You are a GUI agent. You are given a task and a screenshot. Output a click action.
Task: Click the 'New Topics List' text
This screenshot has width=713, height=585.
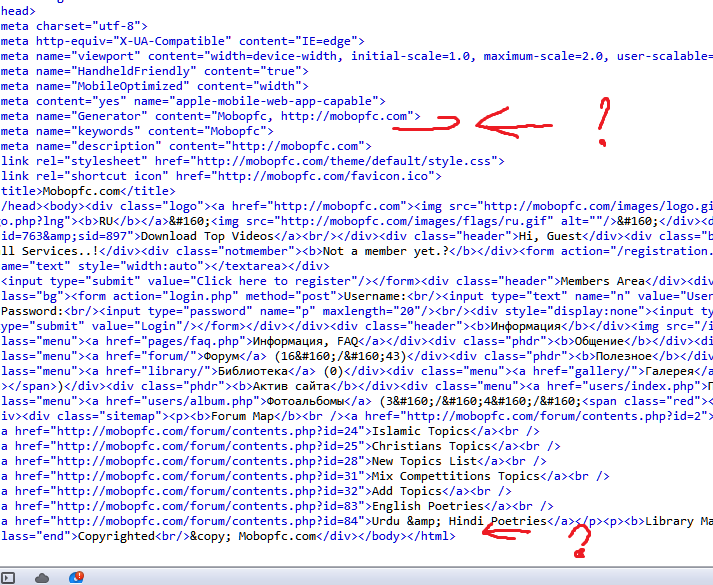pos(424,461)
